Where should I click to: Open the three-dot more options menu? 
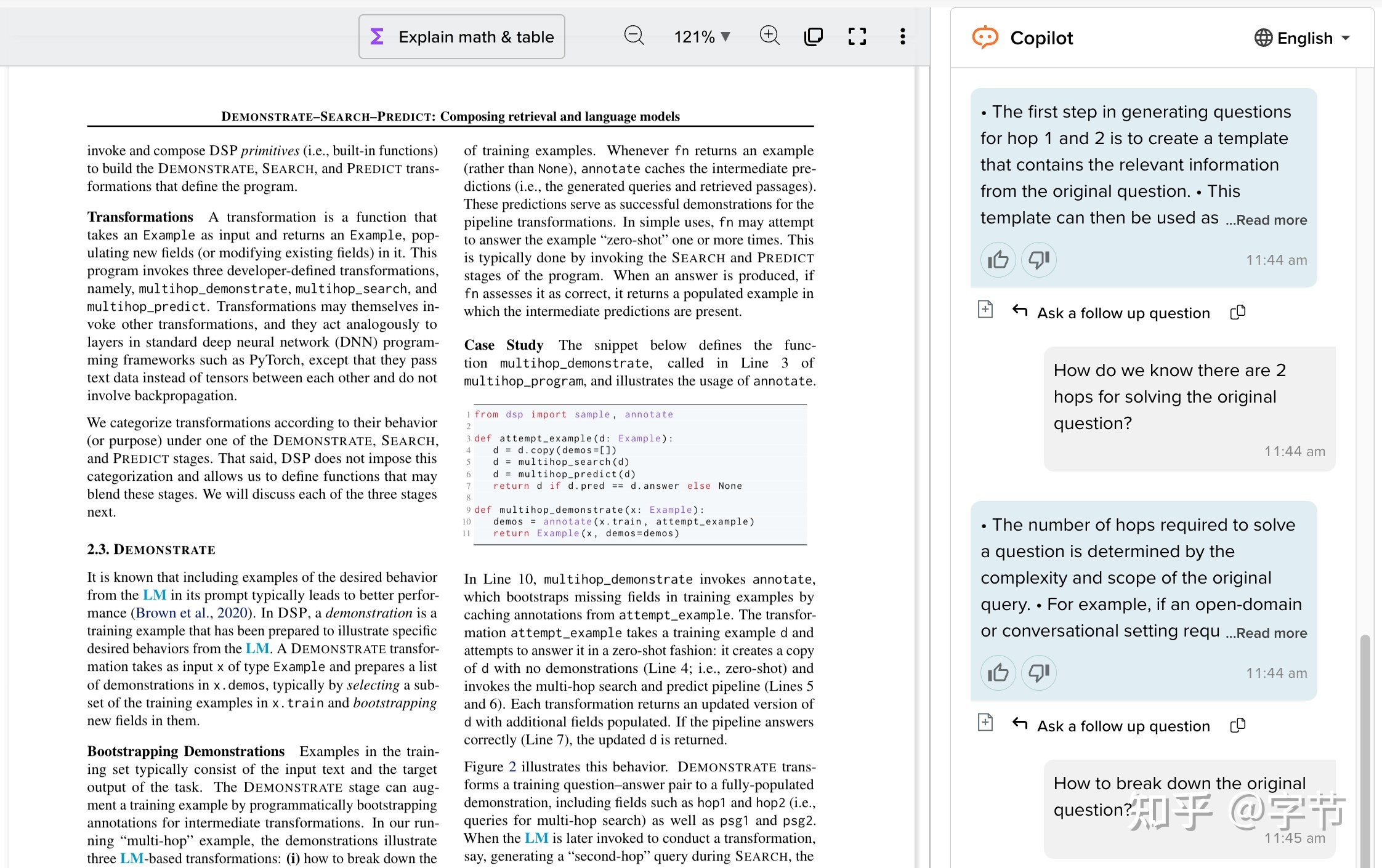pyautogui.click(x=902, y=37)
